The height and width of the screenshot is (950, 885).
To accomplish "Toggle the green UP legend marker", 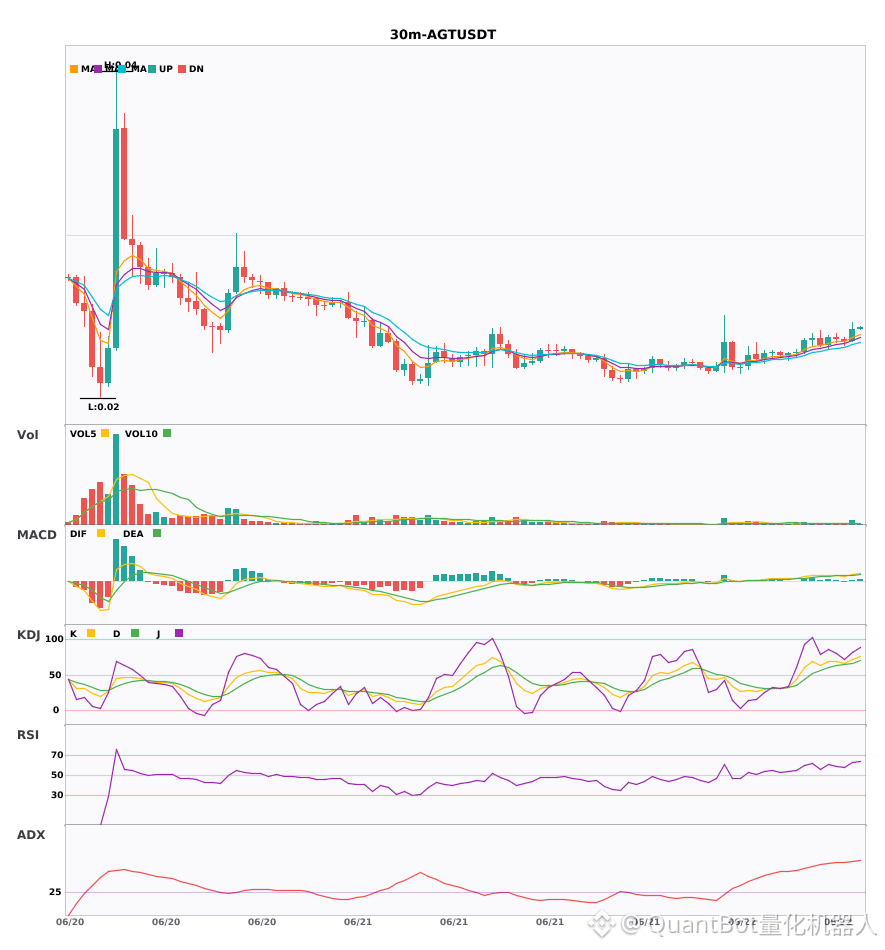I will [152, 69].
